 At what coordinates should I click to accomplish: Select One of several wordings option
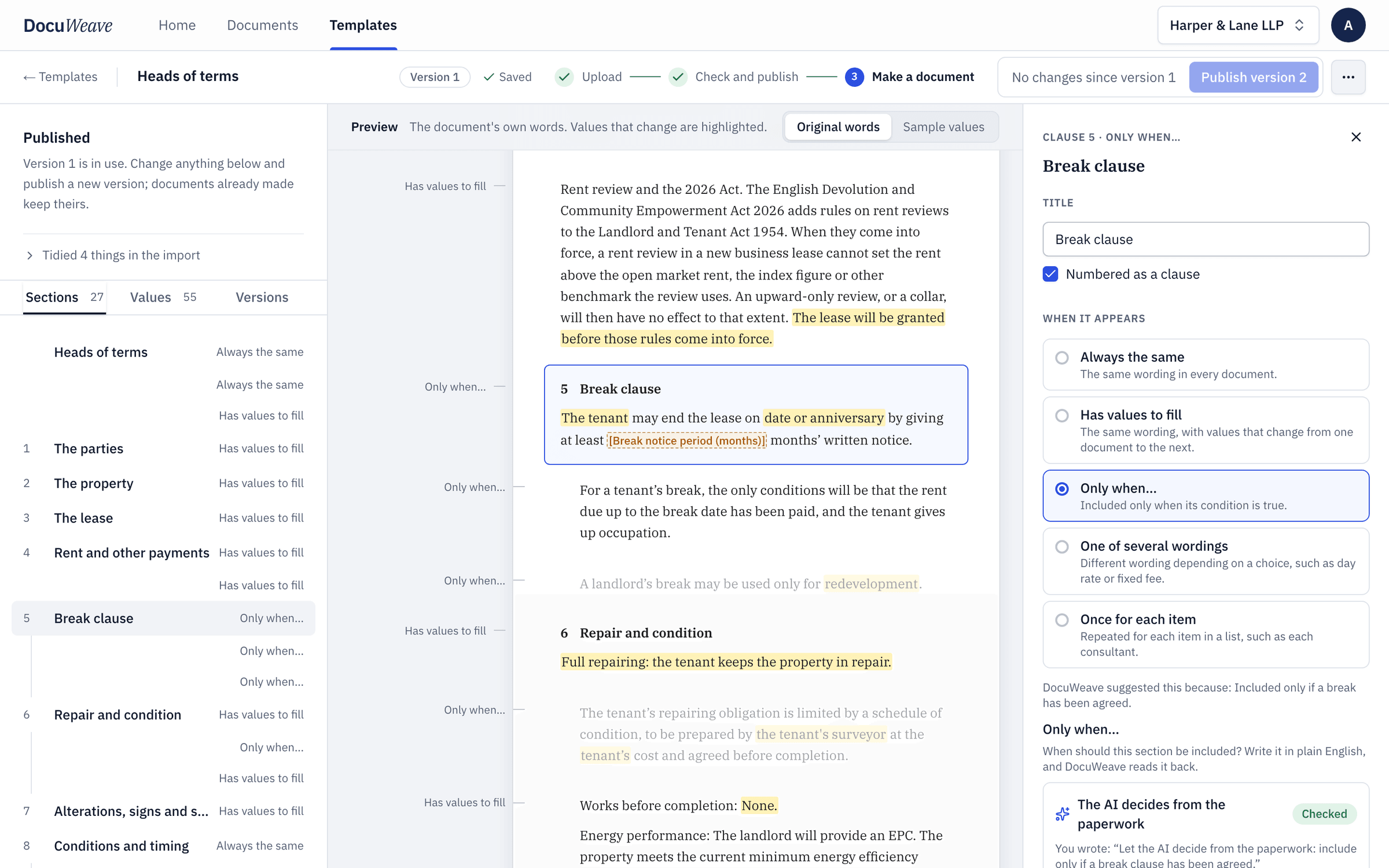(1206, 561)
